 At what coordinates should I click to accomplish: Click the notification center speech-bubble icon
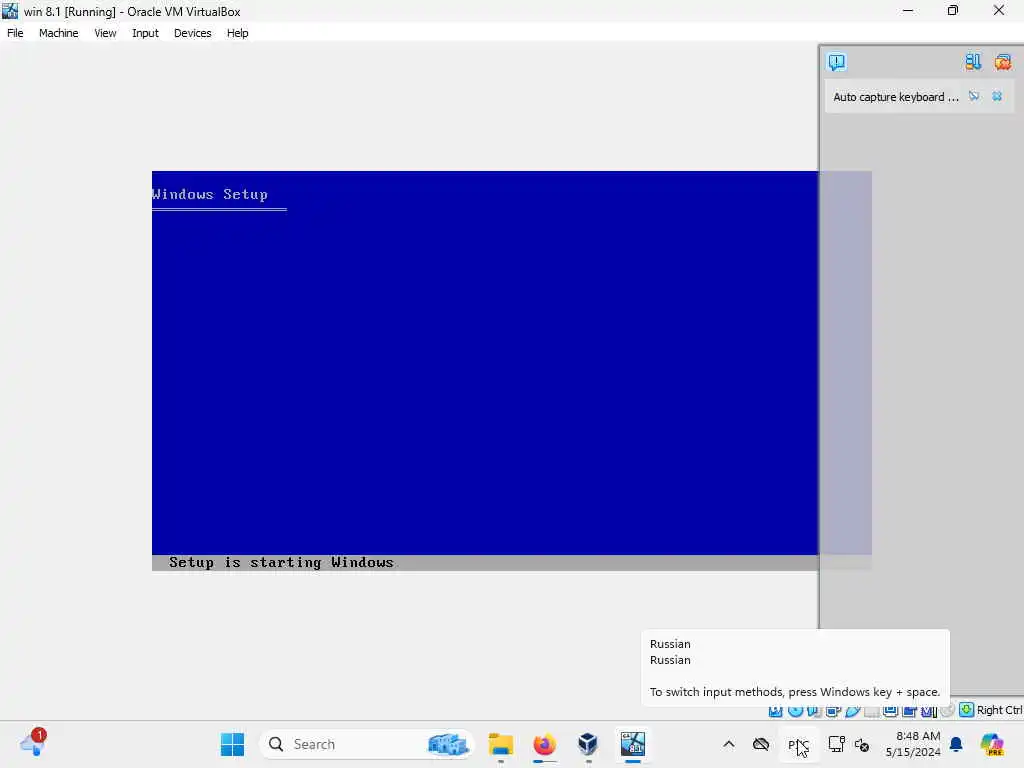[837, 62]
